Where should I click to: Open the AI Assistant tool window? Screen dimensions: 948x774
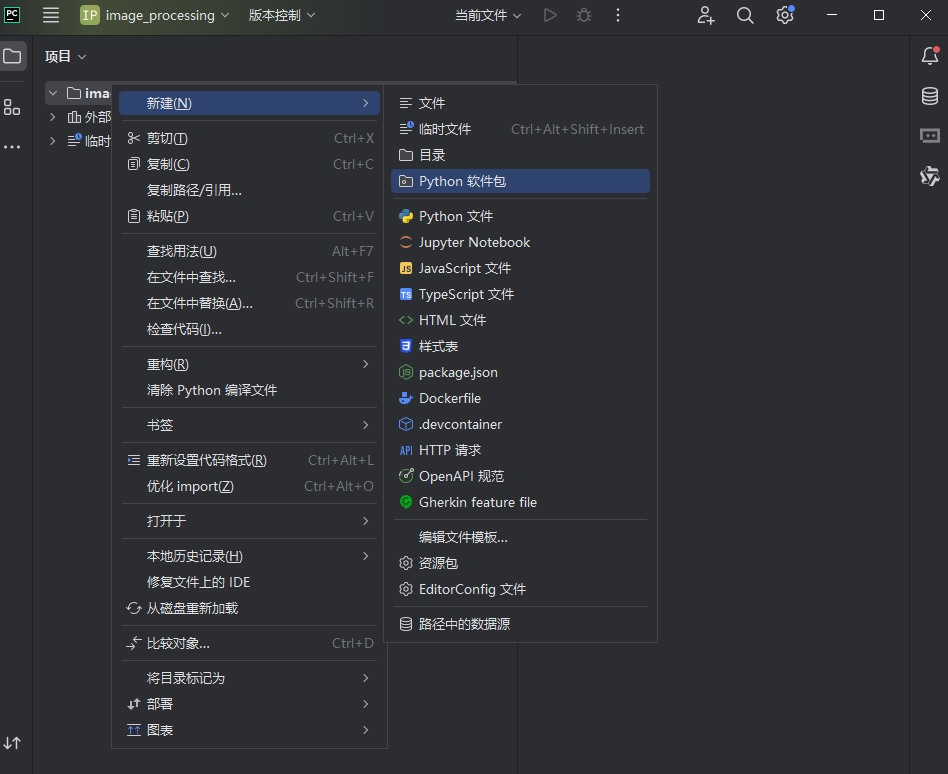click(930, 176)
